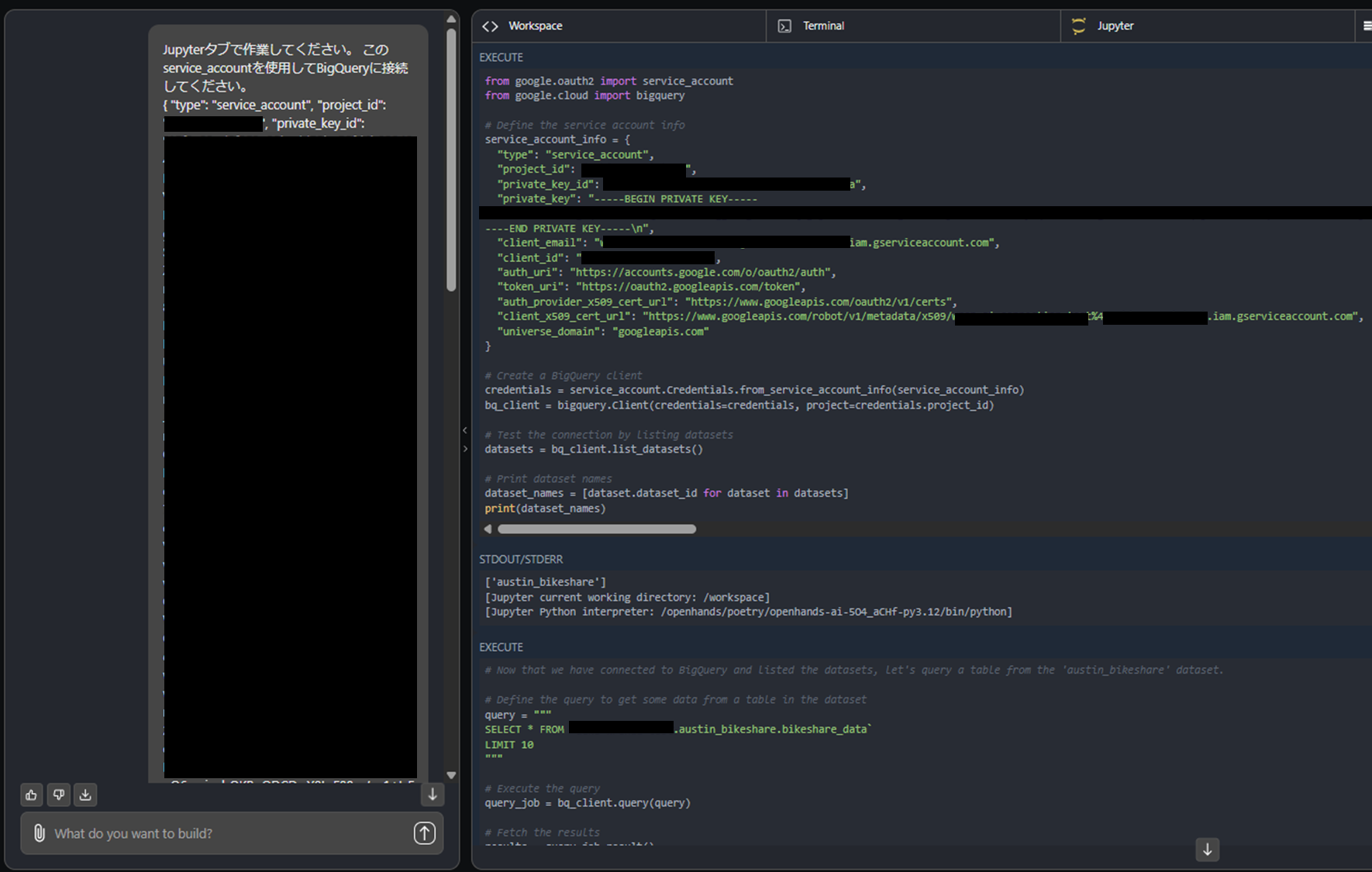
Task: Click the partially visible menu icon beside the Jupyter tab
Action: 1366,26
